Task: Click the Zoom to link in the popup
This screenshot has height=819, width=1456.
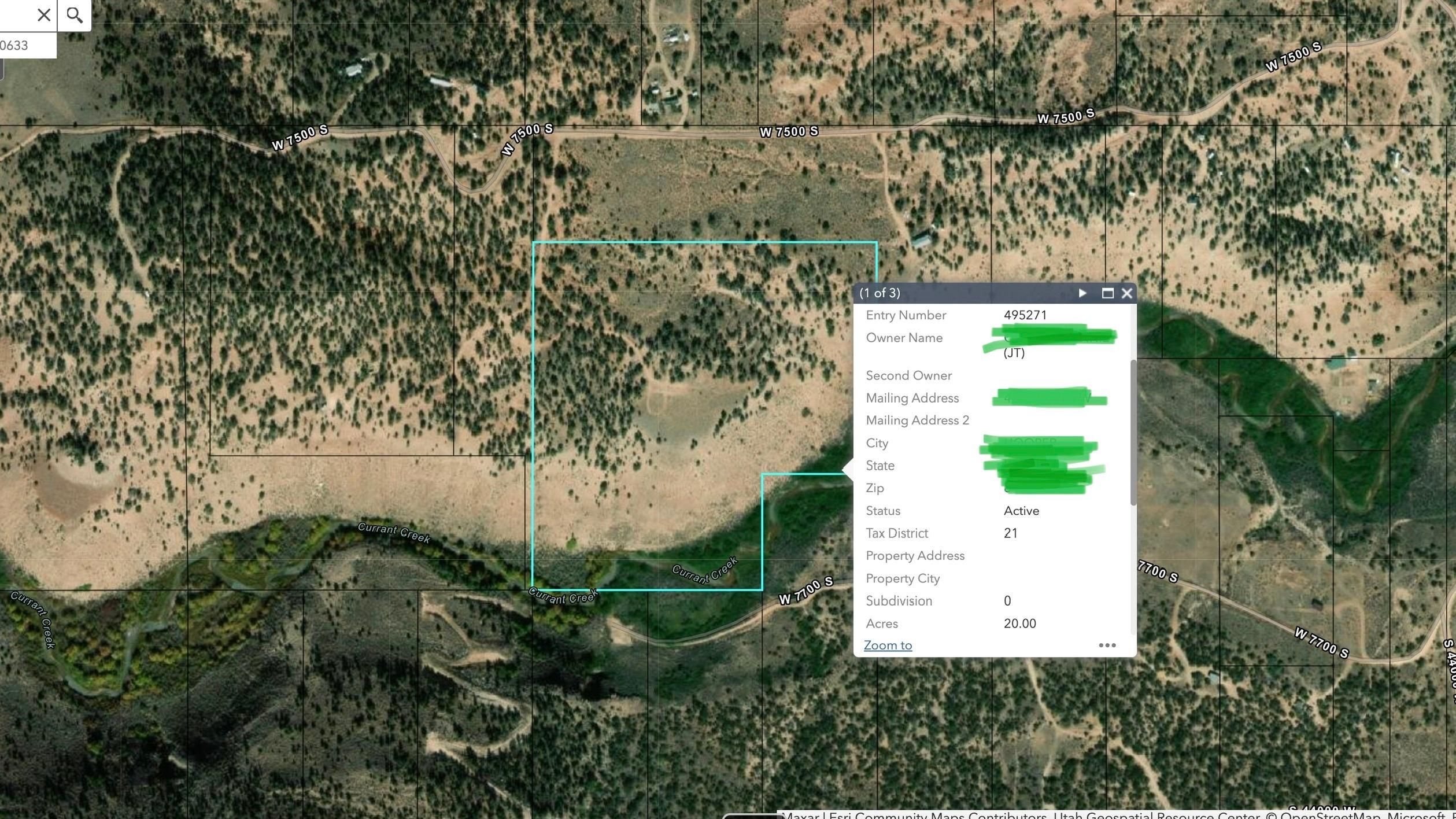Action: 888,645
